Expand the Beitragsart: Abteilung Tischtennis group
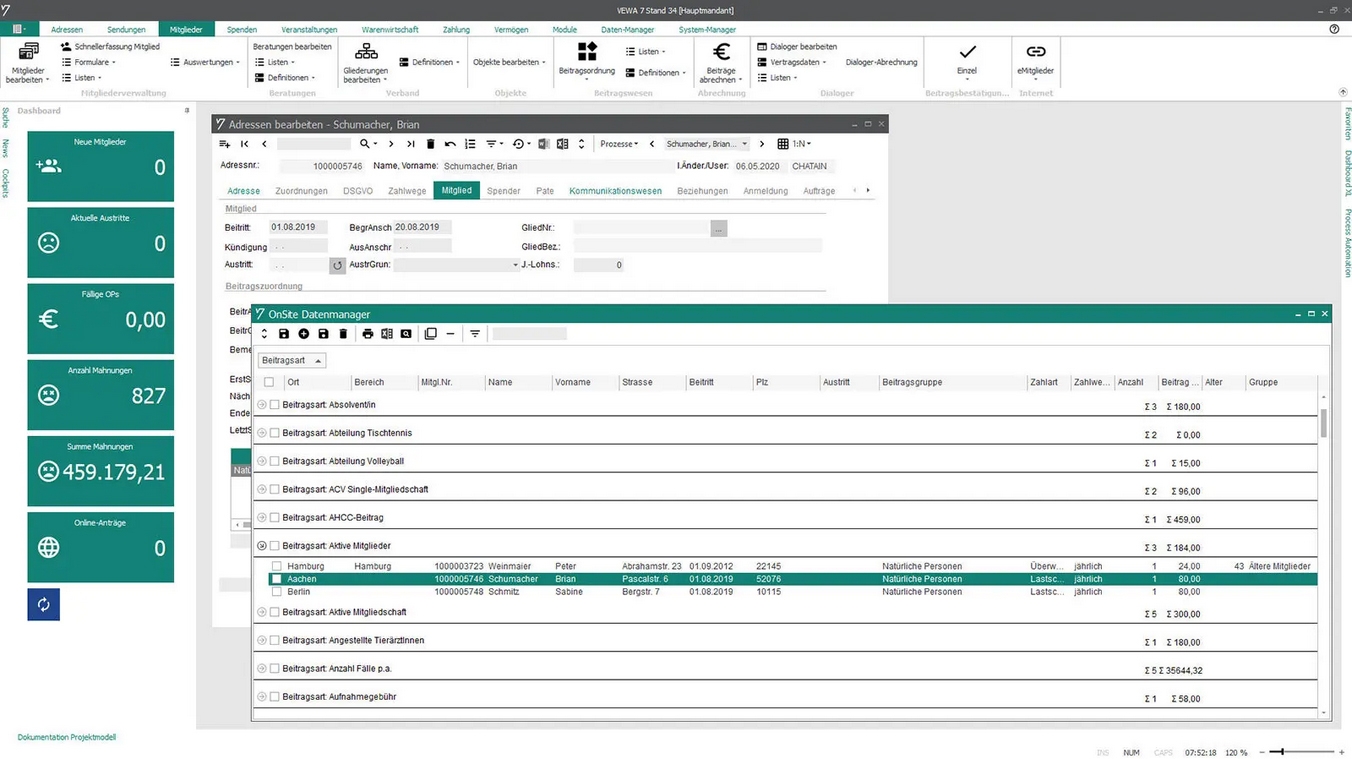1352x759 pixels. tap(263, 433)
